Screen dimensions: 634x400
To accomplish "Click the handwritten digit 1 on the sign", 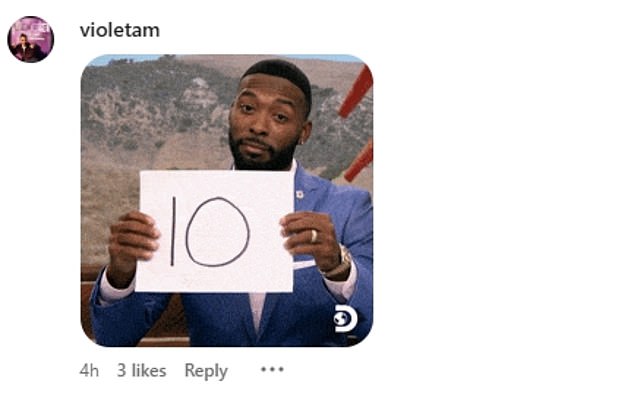I will 173,231.
